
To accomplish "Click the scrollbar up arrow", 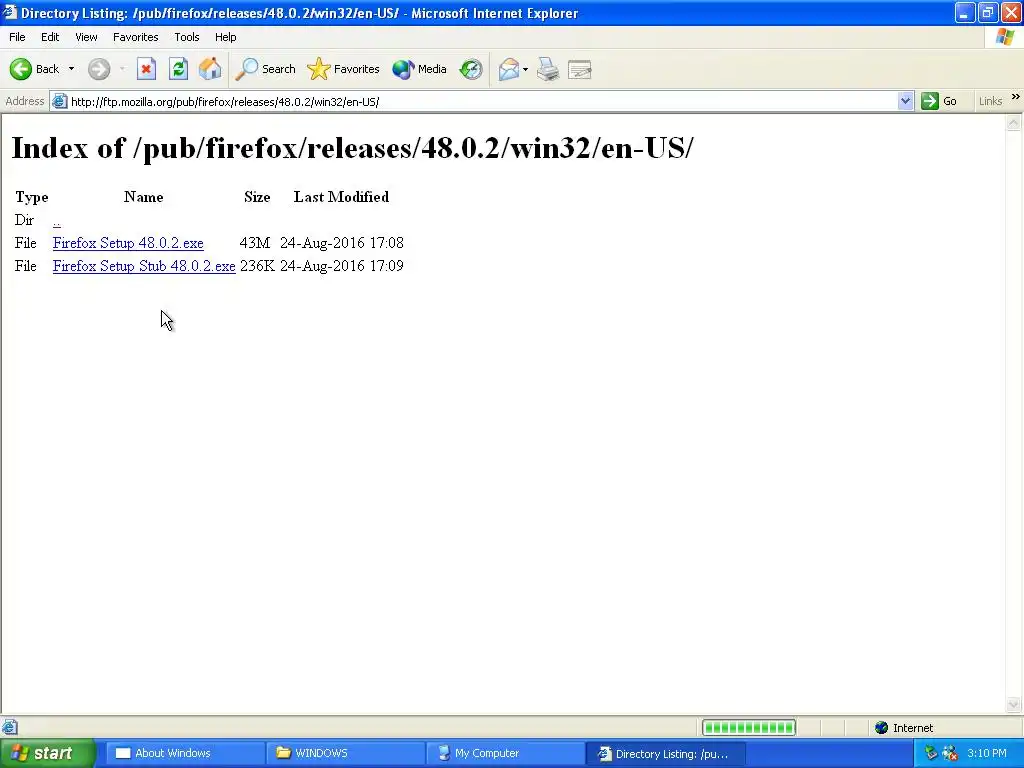I will click(x=1014, y=123).
